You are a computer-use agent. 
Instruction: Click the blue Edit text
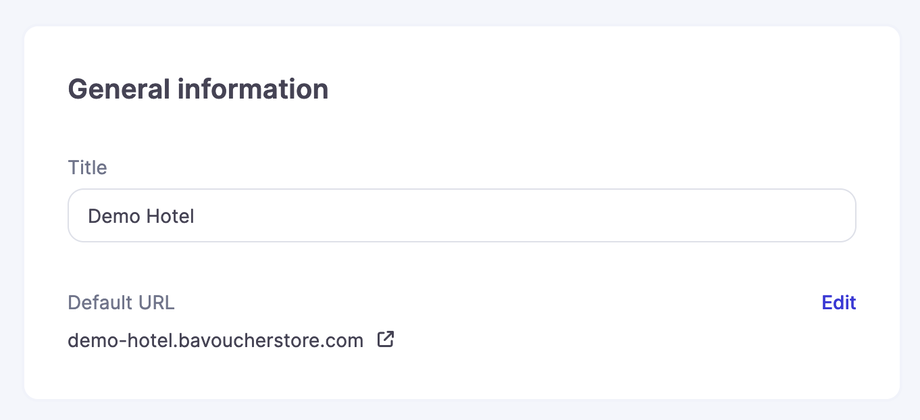point(838,303)
